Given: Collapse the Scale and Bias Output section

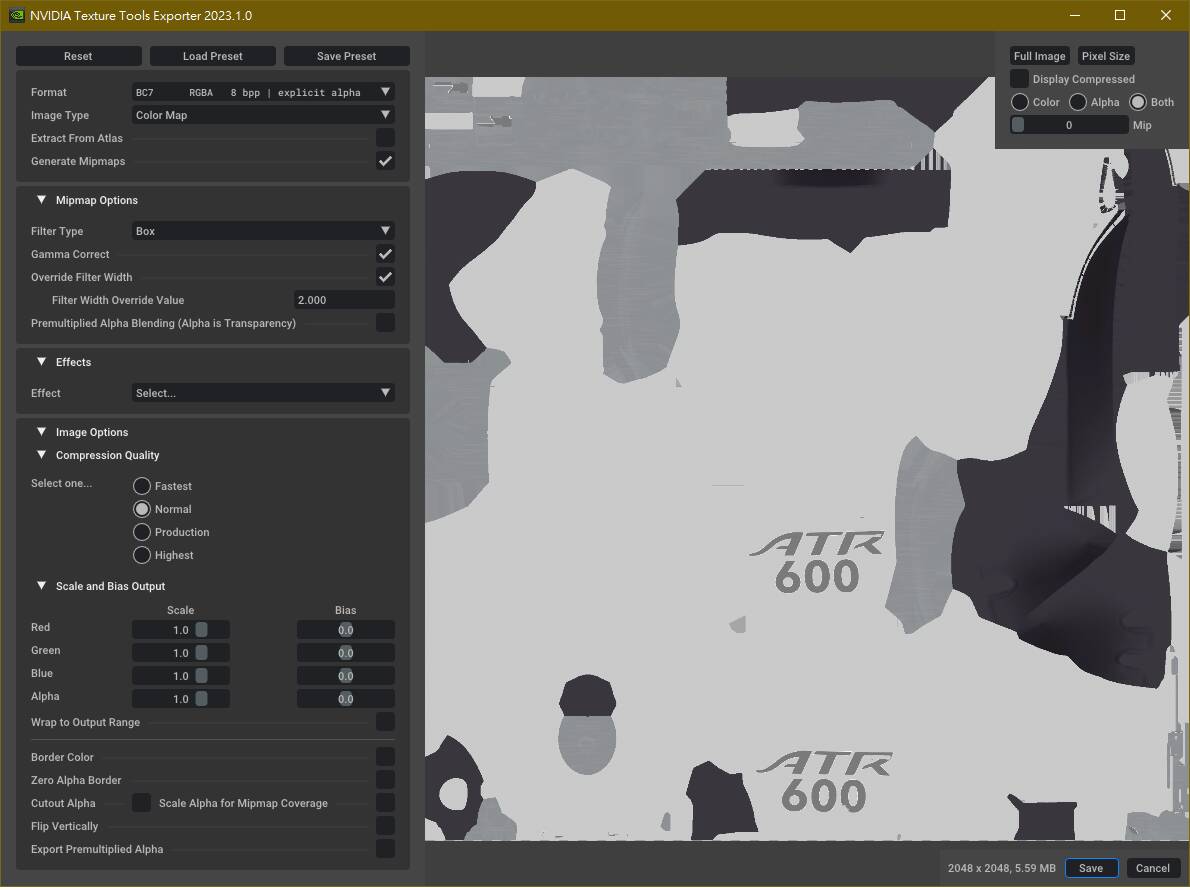Looking at the screenshot, I should [42, 586].
